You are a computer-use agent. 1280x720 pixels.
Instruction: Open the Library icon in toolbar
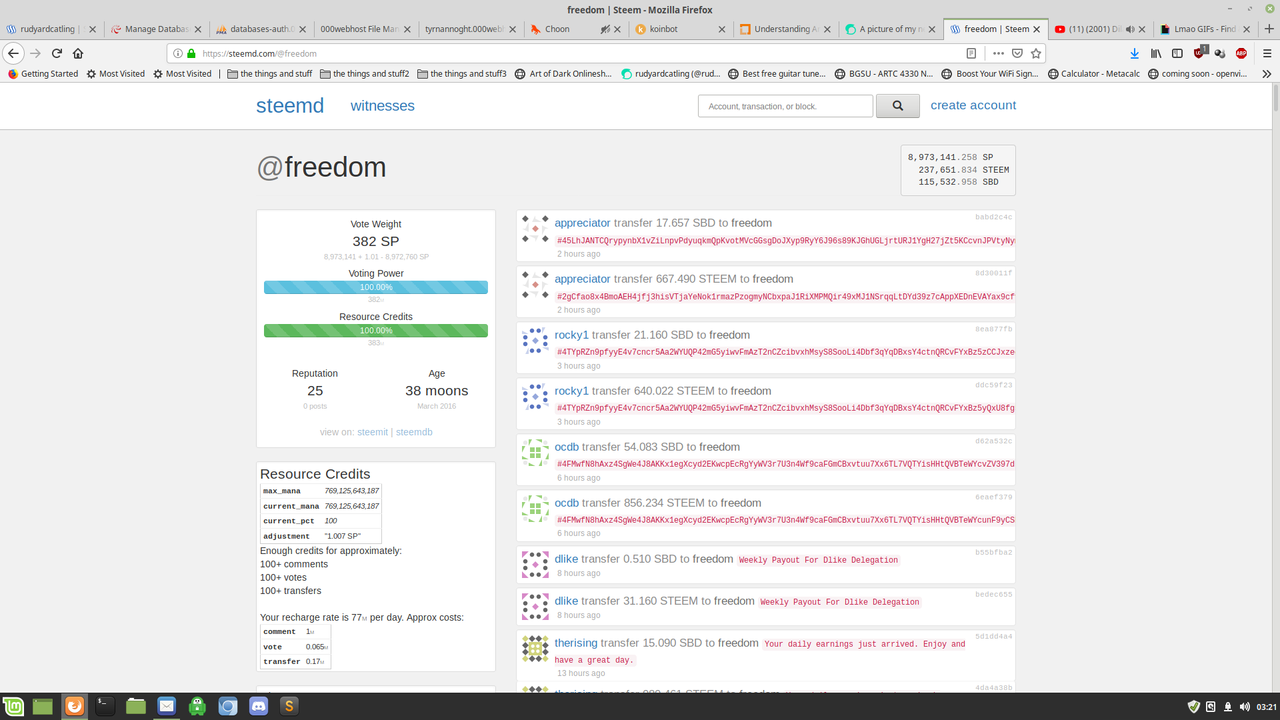click(1156, 53)
